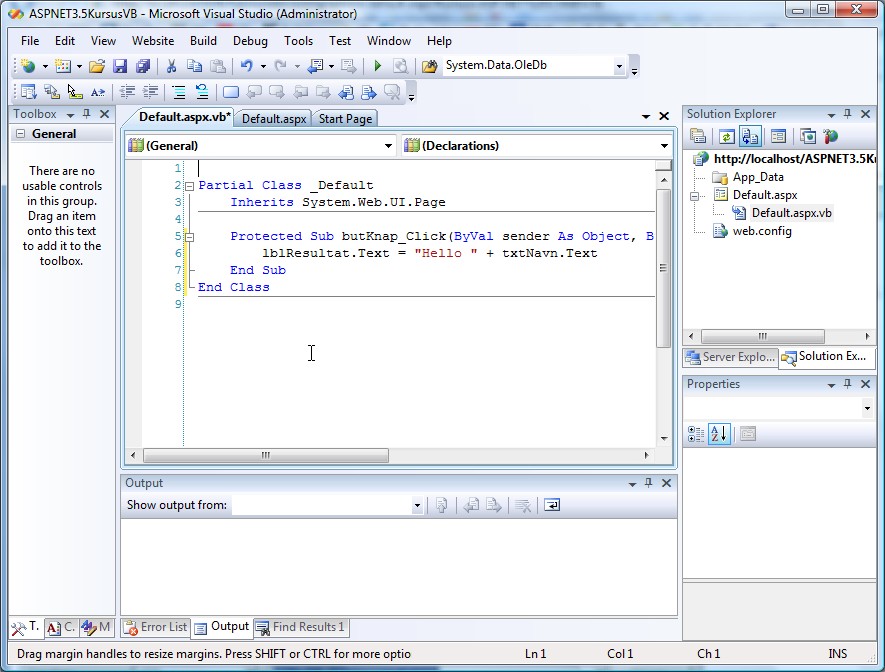The height and width of the screenshot is (672, 885).
Task: Switch to the Start Page tab
Action: click(x=345, y=118)
